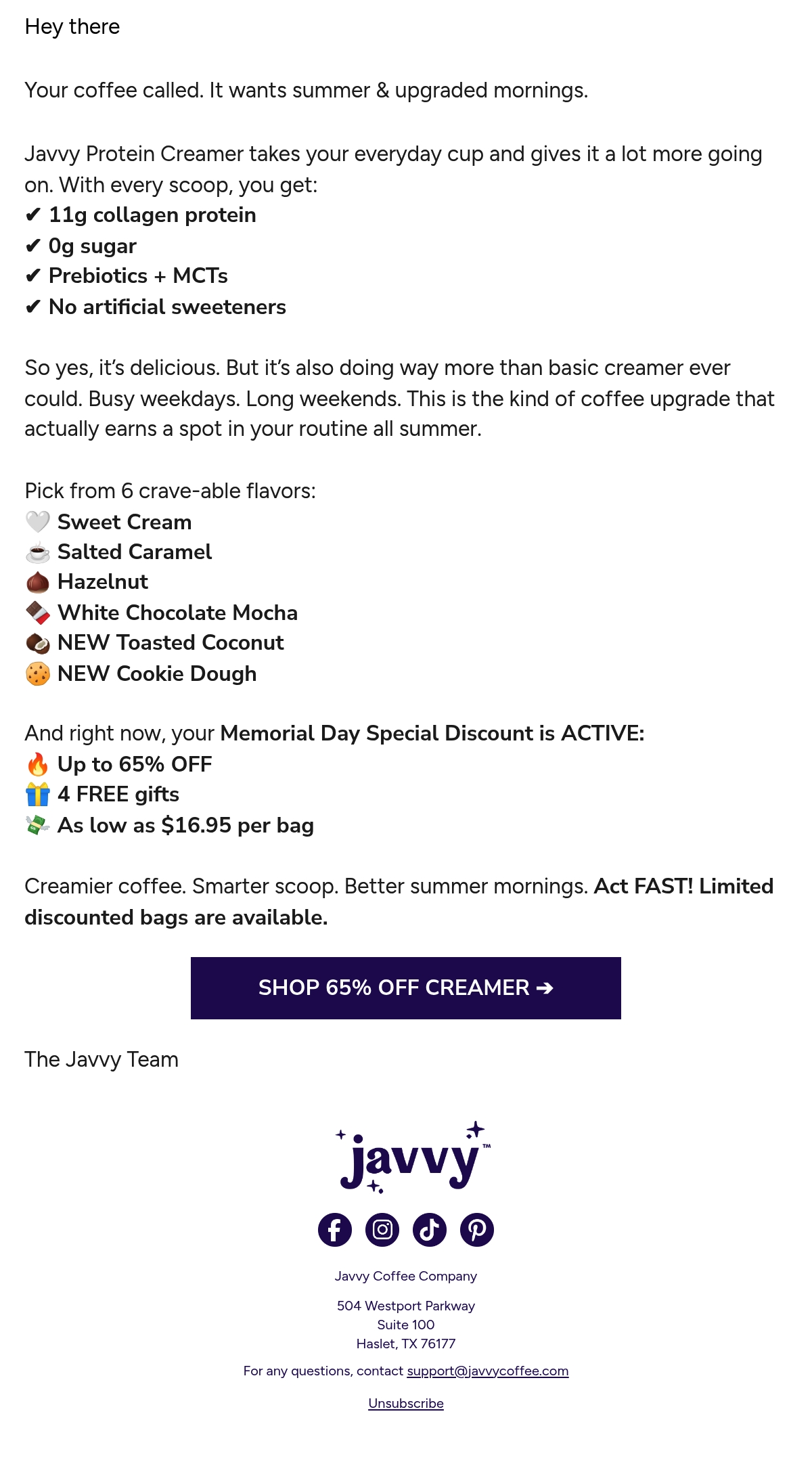Click the cookie emoji beside Cookie Dough
The image size is (812, 1462).
[38, 674]
